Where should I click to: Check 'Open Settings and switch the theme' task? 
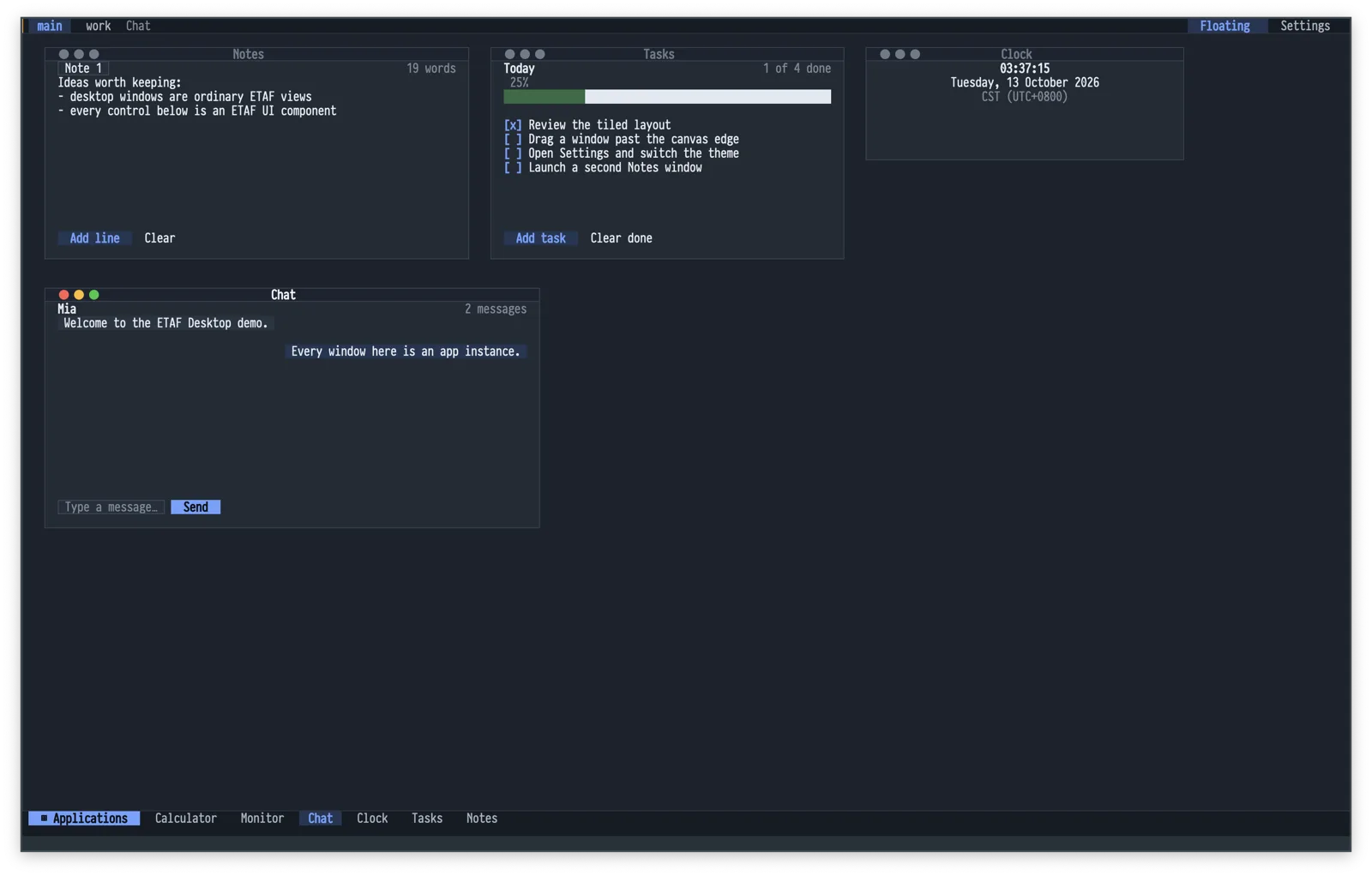(x=513, y=153)
